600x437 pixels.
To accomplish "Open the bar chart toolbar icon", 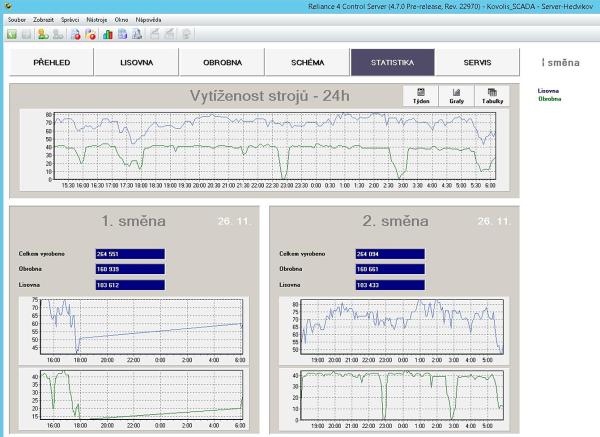I will 107,34.
